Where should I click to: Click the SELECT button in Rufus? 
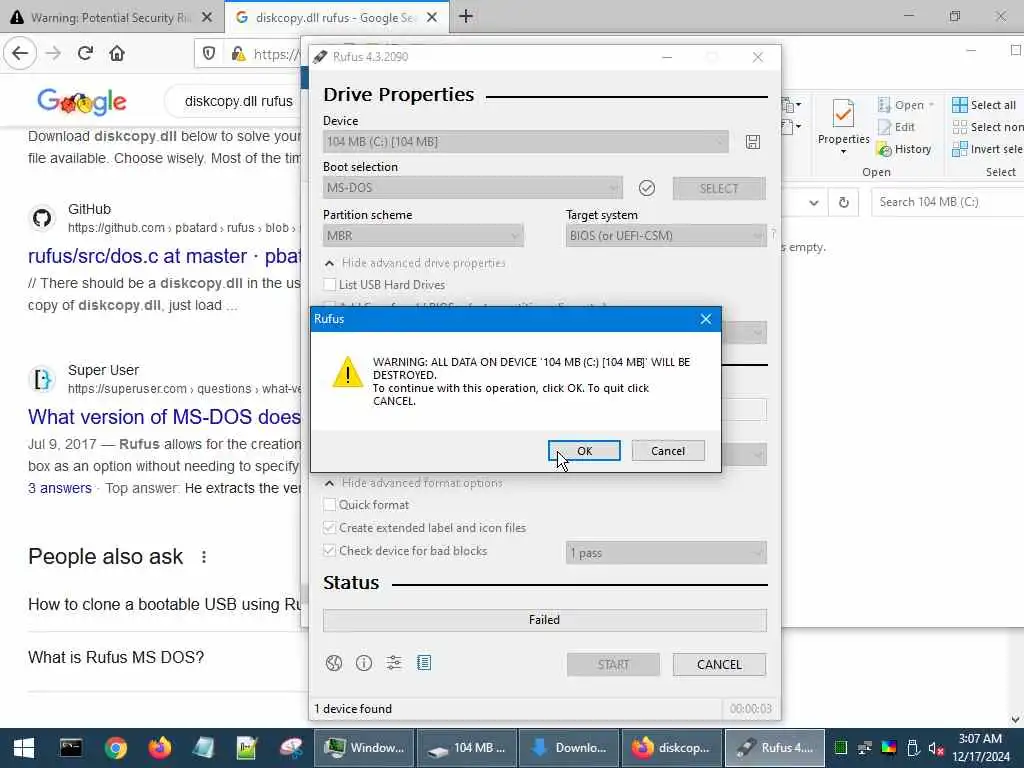point(719,188)
